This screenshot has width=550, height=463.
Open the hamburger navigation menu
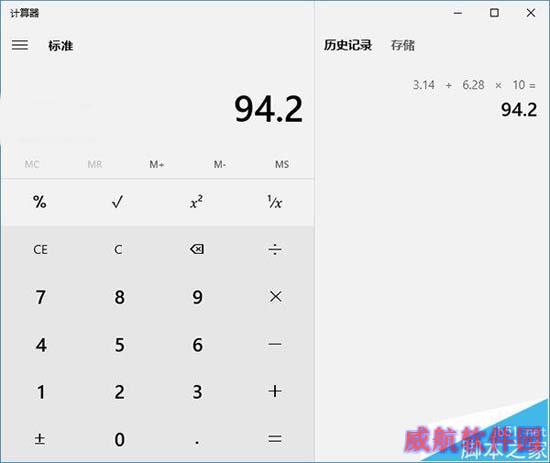pos(20,45)
